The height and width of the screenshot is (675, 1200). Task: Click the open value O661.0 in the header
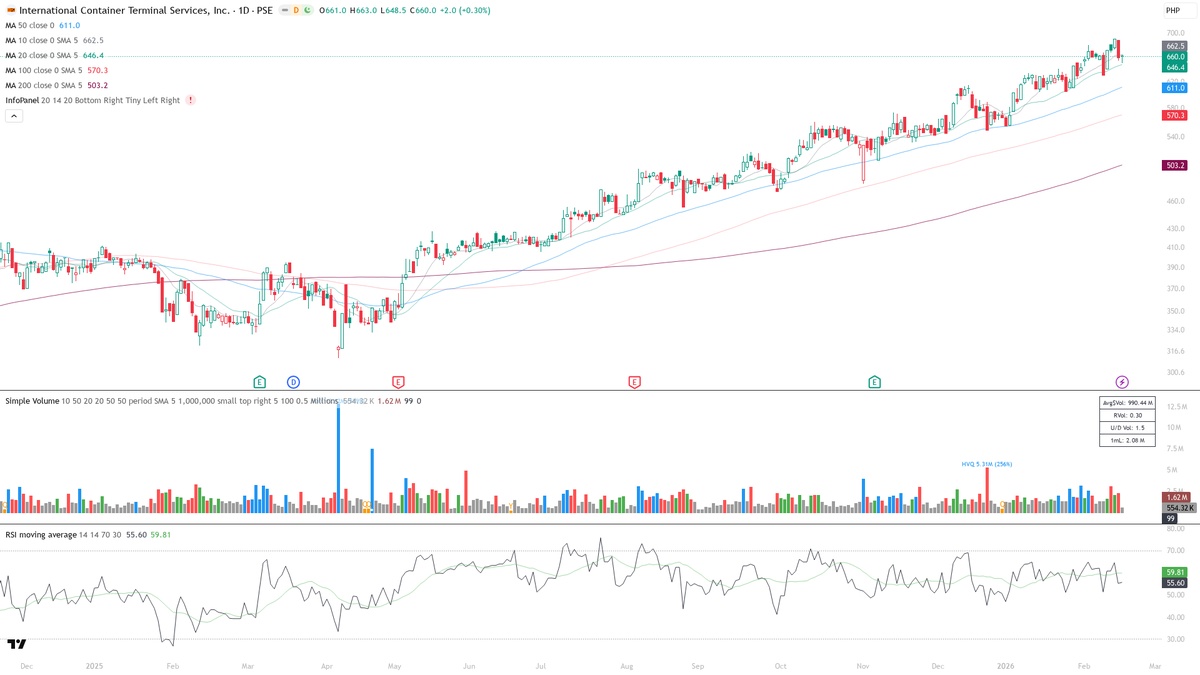[x=332, y=10]
